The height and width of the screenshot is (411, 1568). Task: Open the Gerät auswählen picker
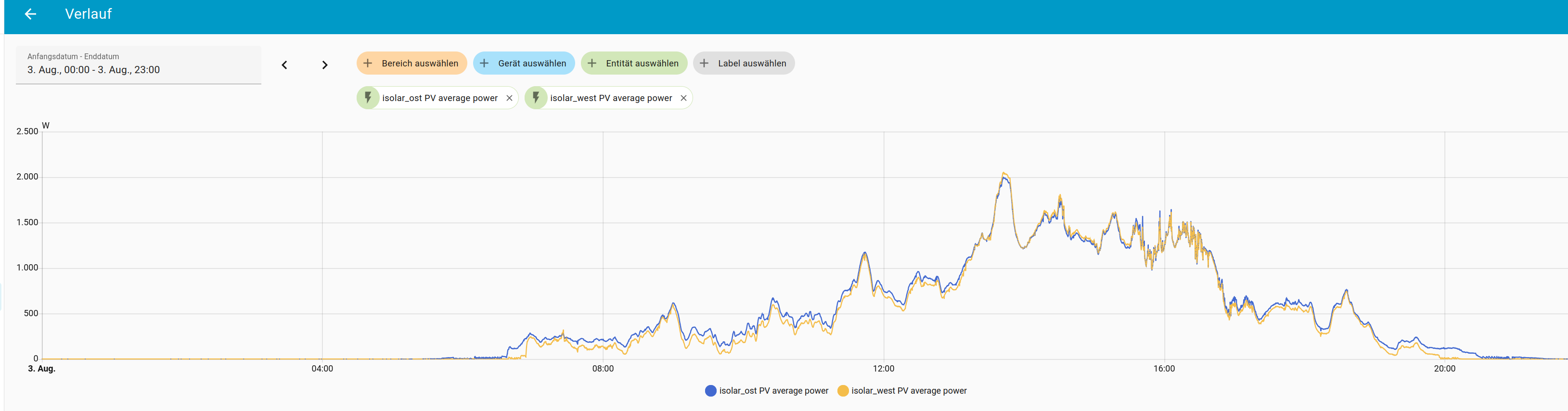pos(531,64)
